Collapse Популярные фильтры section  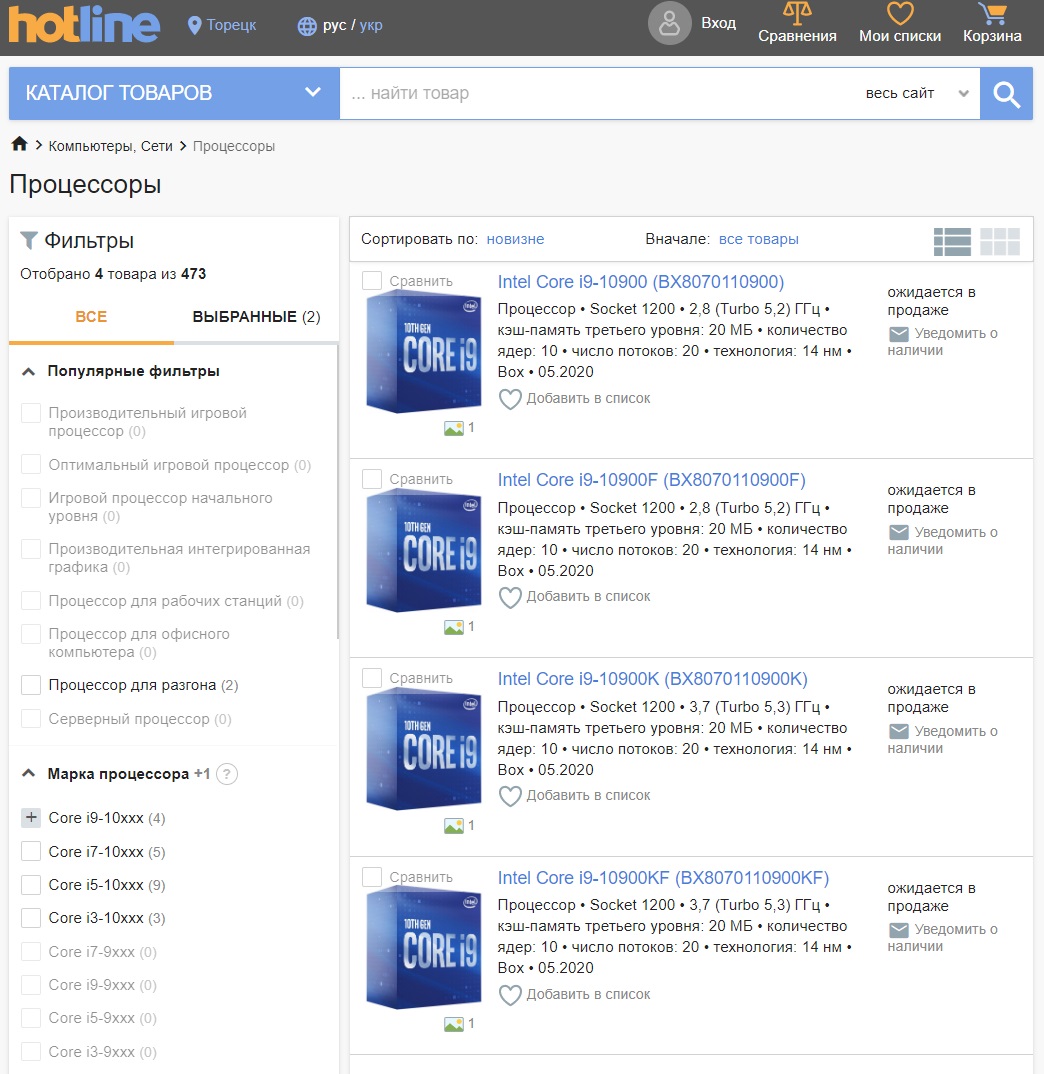click(28, 371)
